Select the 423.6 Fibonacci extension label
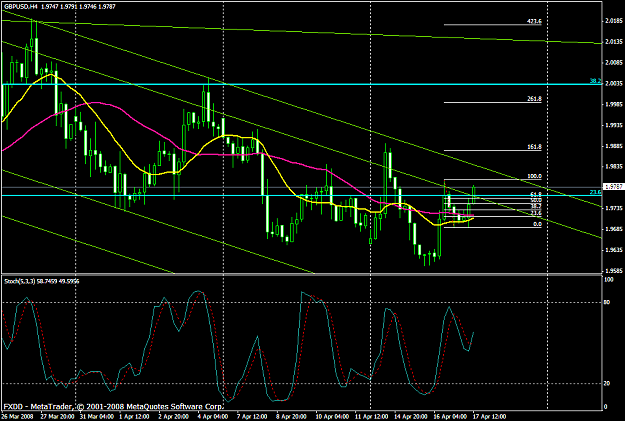 (x=534, y=21)
